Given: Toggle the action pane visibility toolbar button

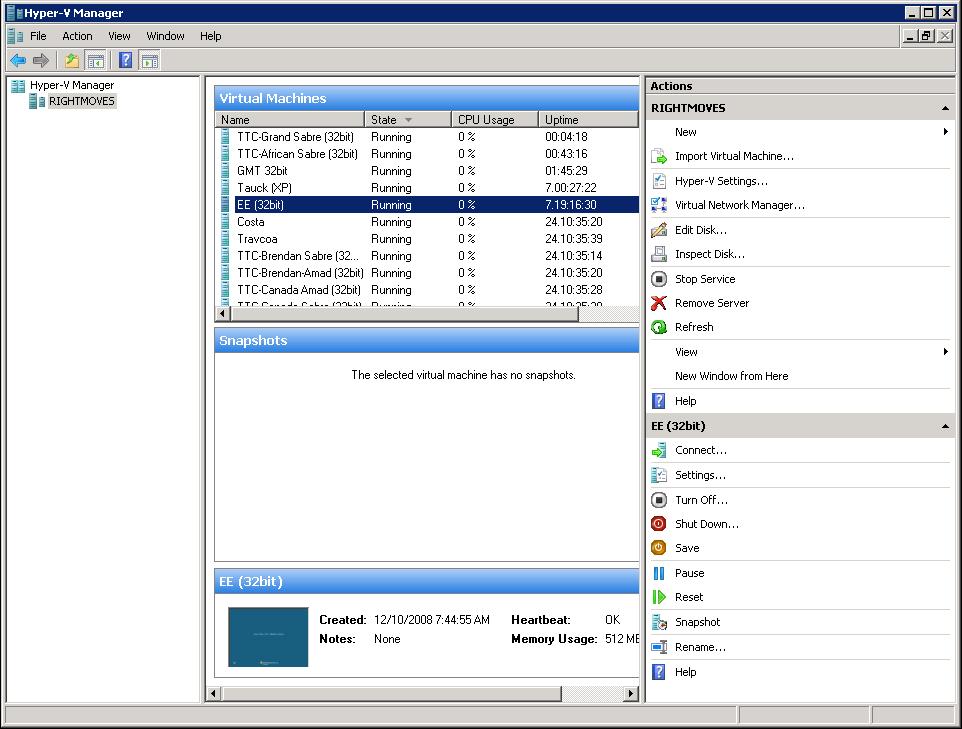Looking at the screenshot, I should [150, 60].
